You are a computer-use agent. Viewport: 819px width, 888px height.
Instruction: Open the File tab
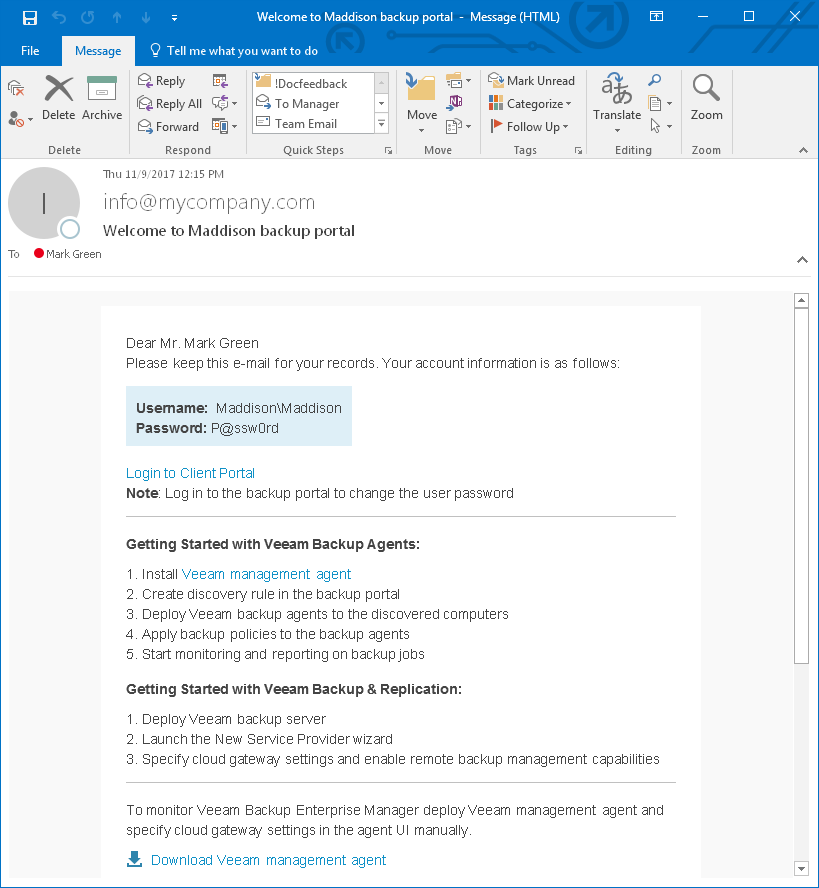[x=30, y=51]
